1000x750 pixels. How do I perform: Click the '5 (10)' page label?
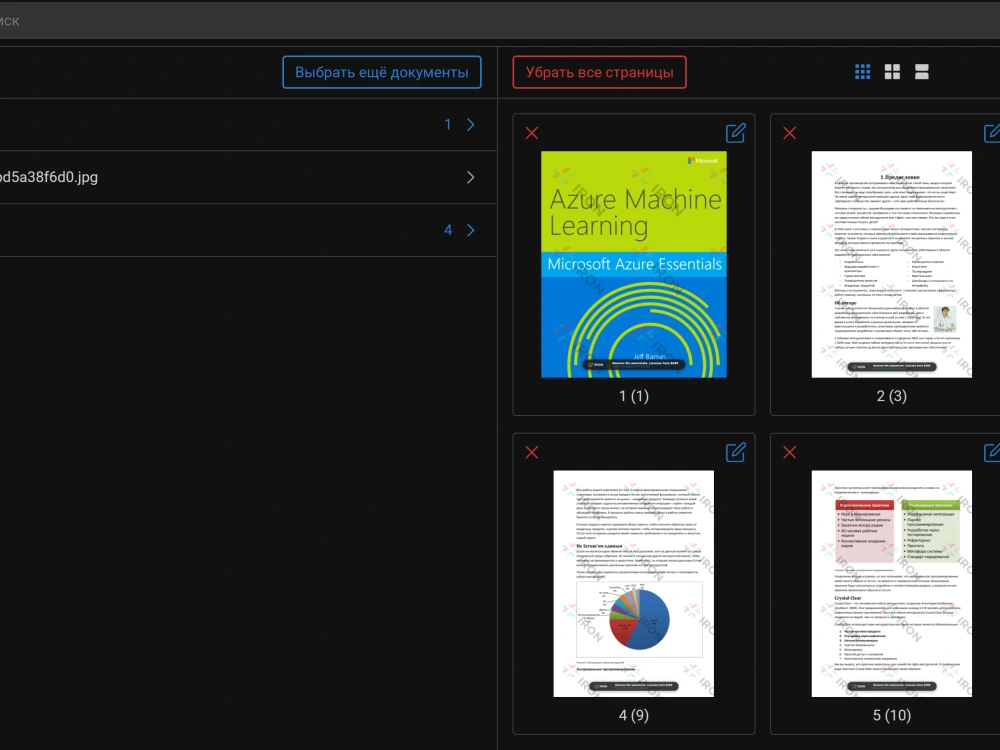point(892,716)
